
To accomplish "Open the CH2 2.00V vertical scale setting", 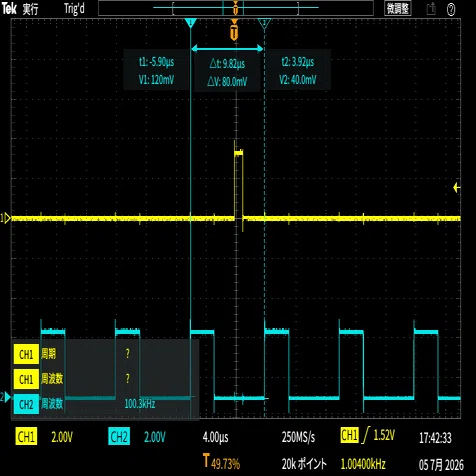I will pos(155,437).
